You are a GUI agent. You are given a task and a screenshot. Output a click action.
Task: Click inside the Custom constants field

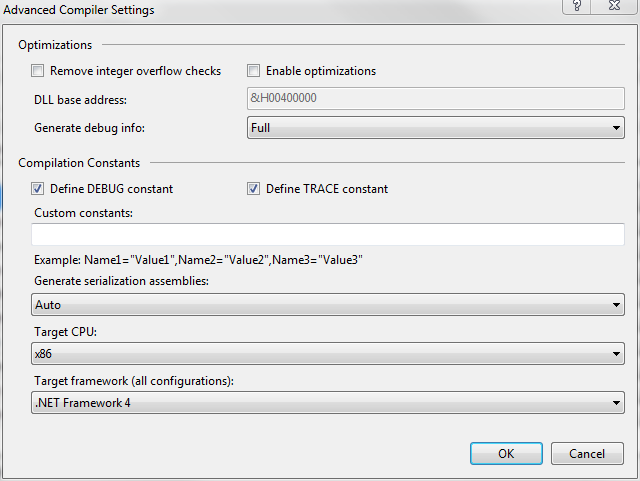pos(328,235)
